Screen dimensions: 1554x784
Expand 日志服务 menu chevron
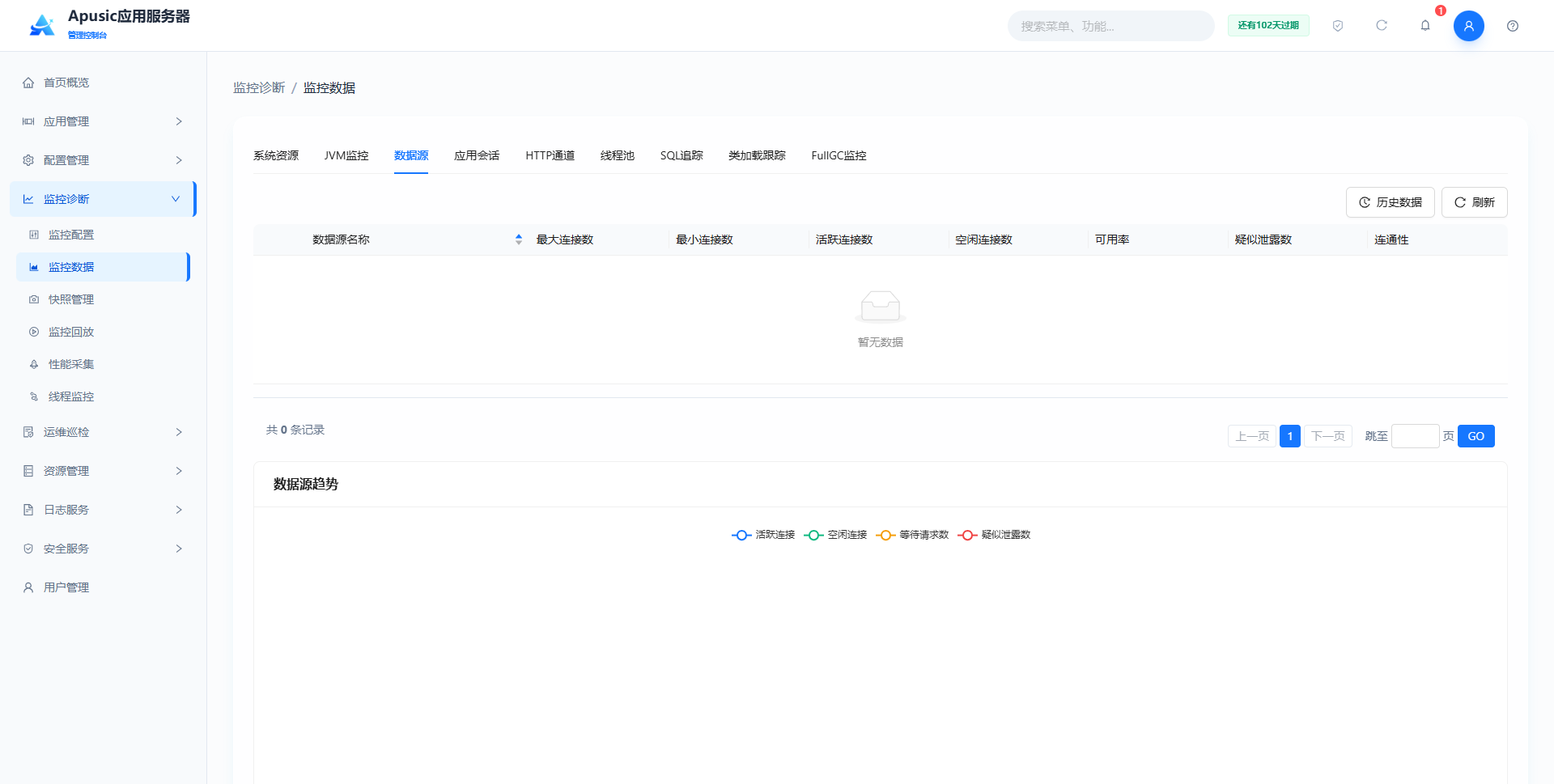[179, 510]
